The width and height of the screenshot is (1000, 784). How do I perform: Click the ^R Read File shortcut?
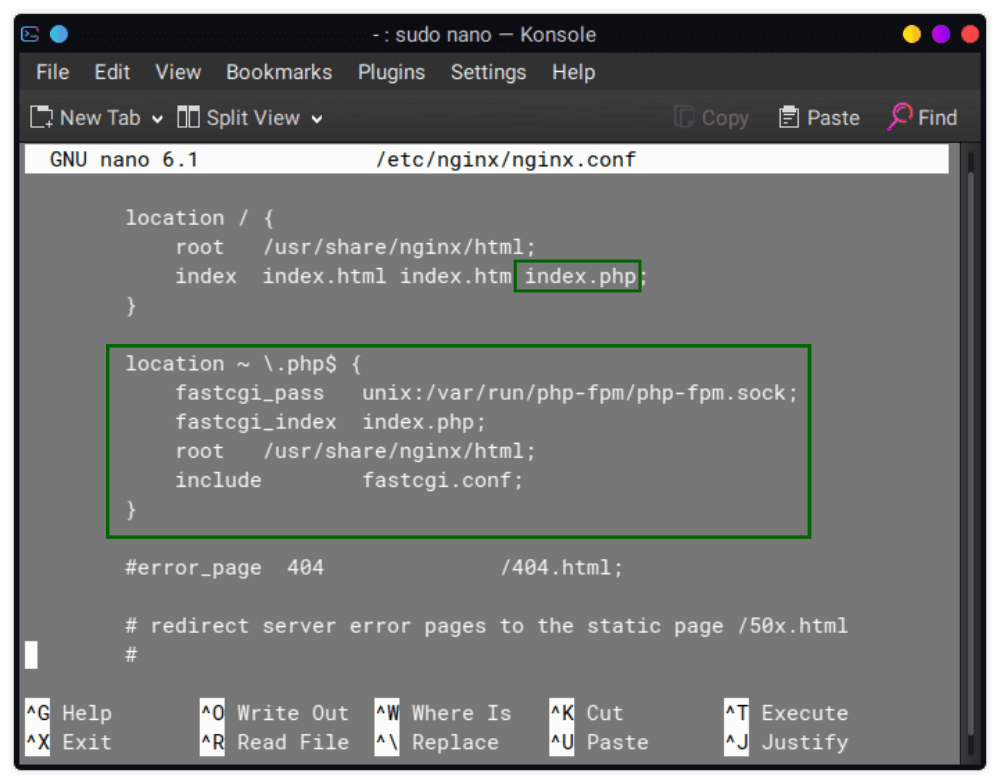(x=275, y=742)
